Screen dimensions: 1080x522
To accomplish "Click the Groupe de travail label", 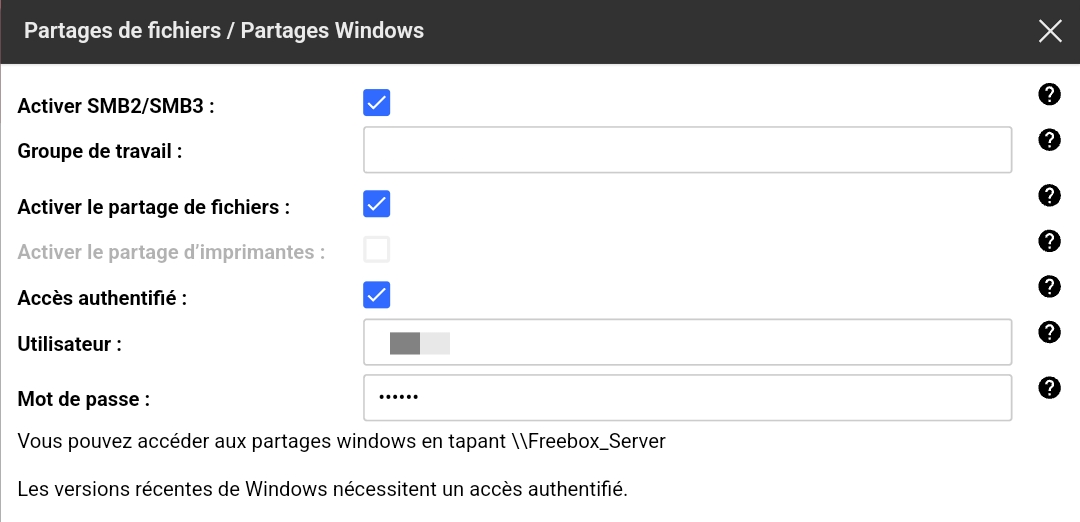I will tap(101, 152).
